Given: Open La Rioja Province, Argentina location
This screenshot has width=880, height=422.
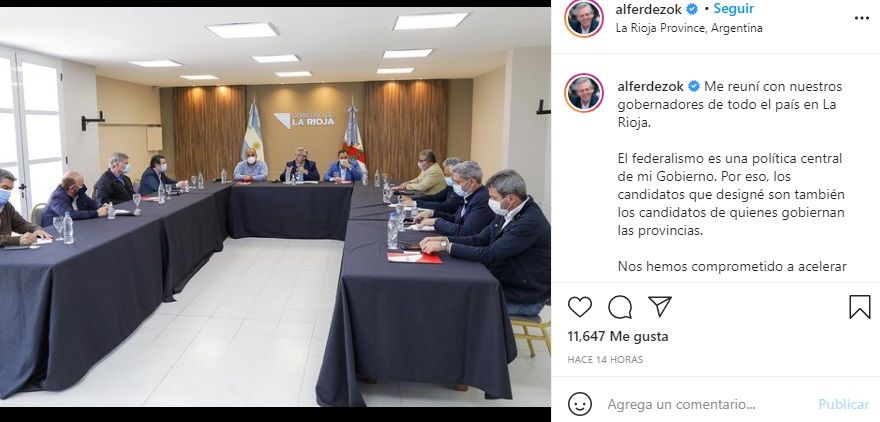Looking at the screenshot, I should click(689, 27).
